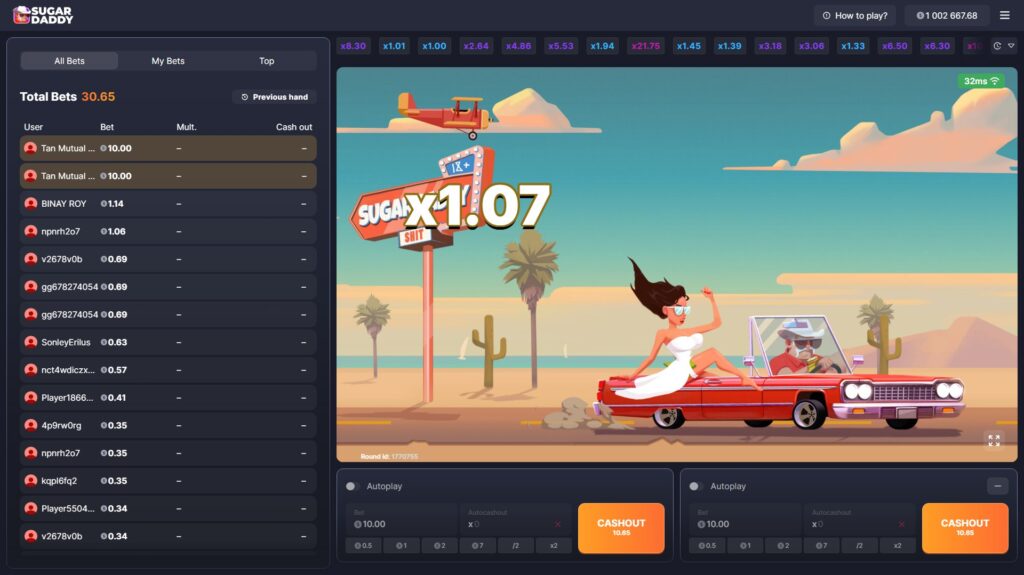The width and height of the screenshot is (1024, 575).
Task: Remove the second bet panel with minus
Action: pos(997,486)
